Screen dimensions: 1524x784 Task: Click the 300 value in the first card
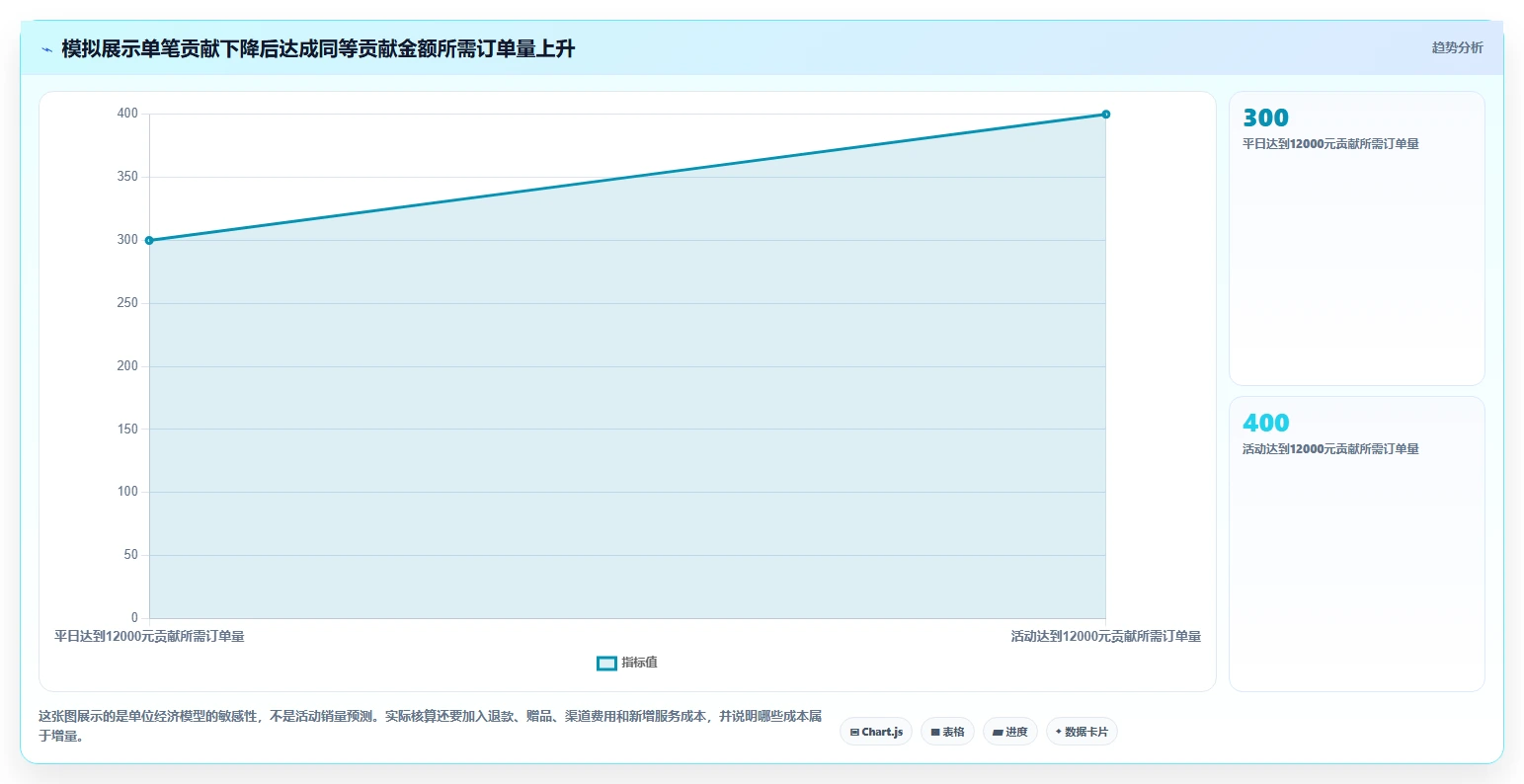(x=1265, y=118)
